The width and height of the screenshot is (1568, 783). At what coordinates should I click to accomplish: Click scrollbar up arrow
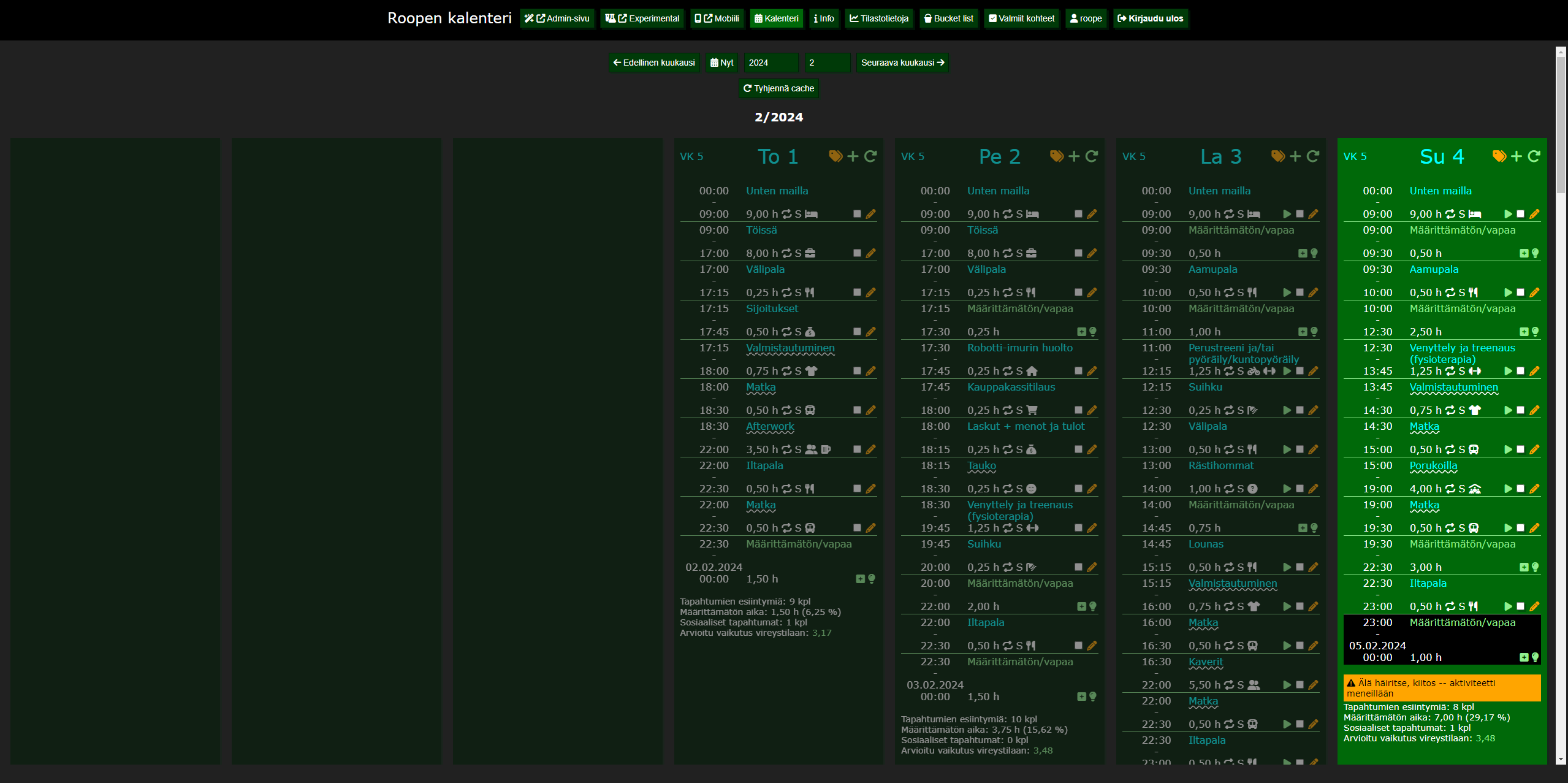(1561, 52)
